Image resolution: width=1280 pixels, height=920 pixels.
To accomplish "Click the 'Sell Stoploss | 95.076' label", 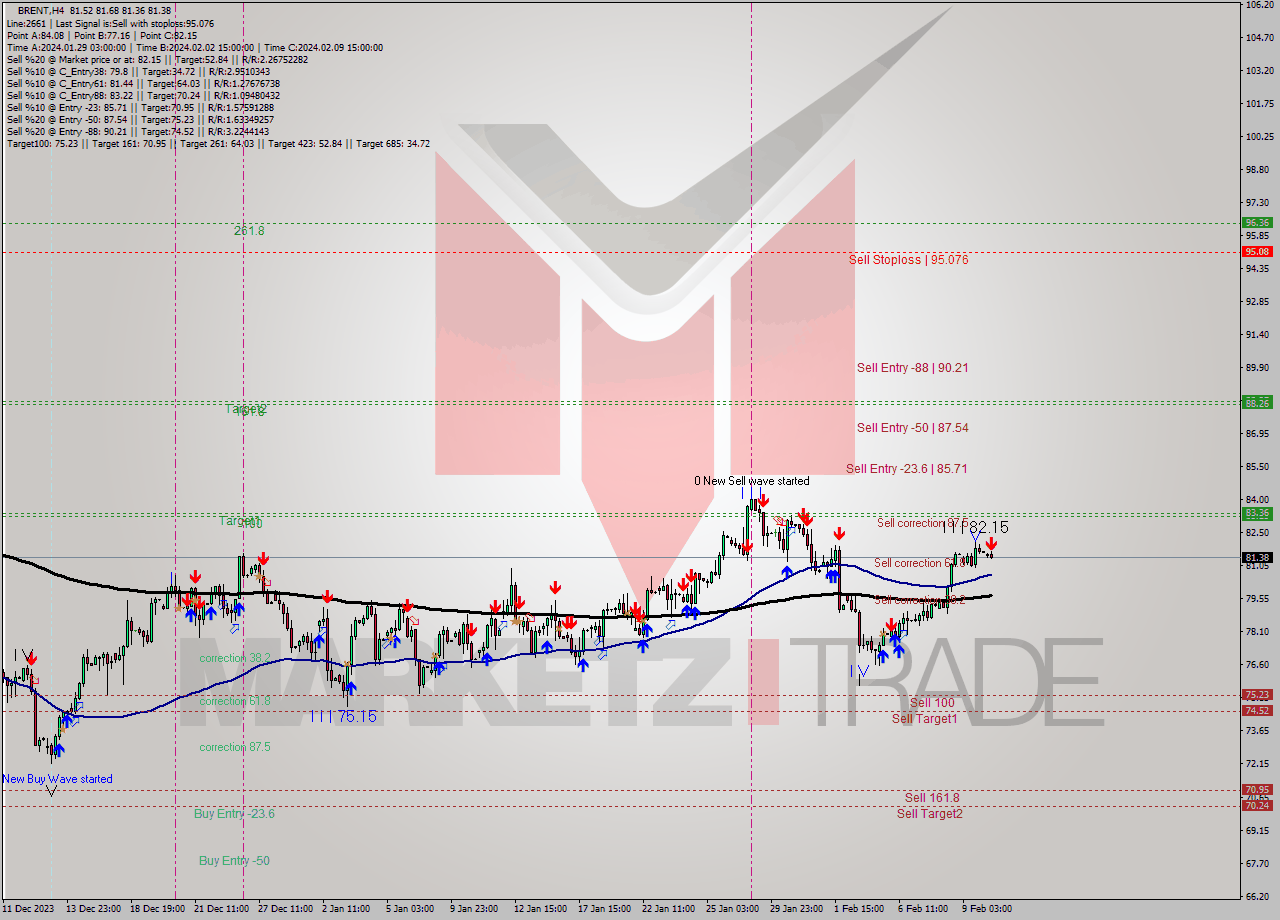I will [908, 260].
